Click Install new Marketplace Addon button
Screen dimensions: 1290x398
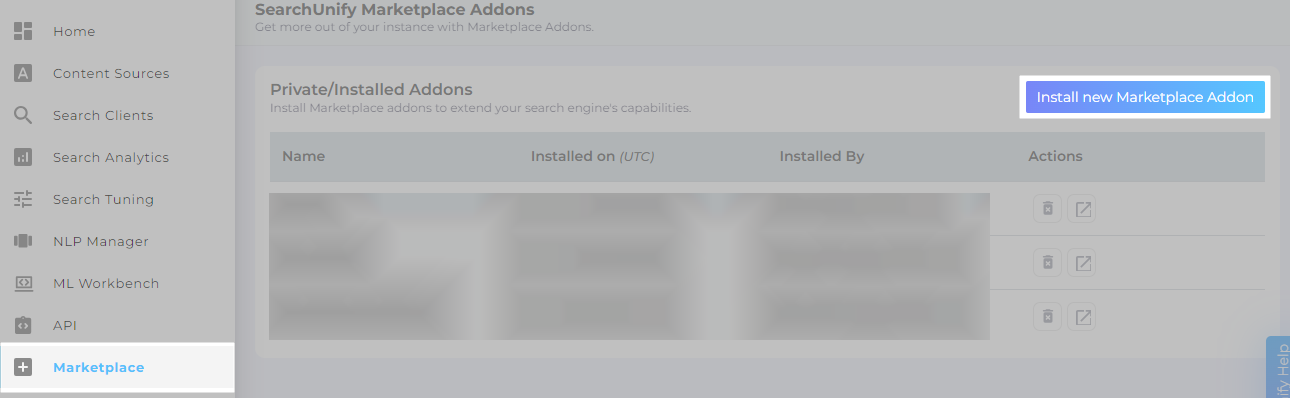(x=1145, y=97)
